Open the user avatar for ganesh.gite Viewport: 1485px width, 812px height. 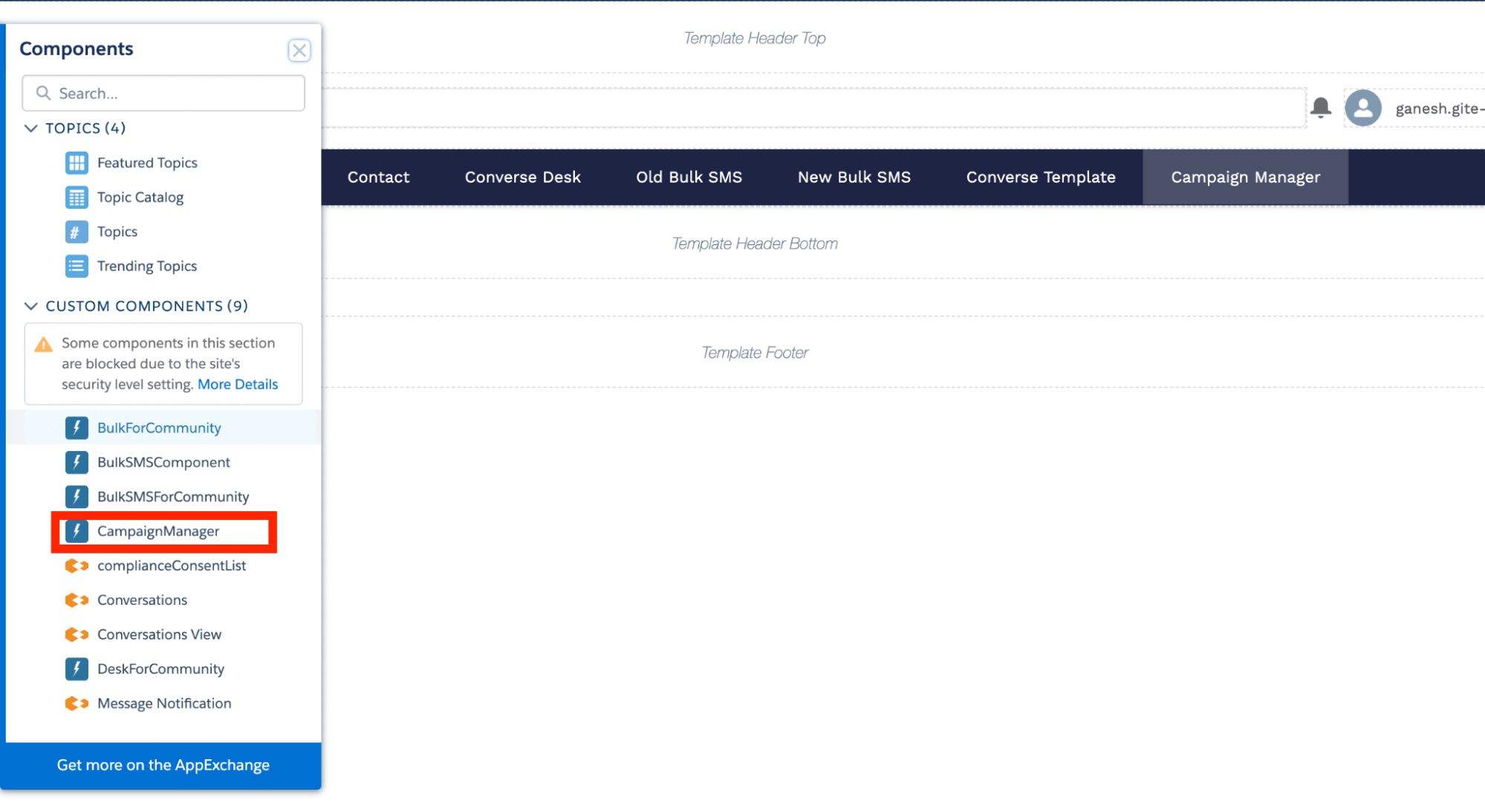pyautogui.click(x=1363, y=108)
